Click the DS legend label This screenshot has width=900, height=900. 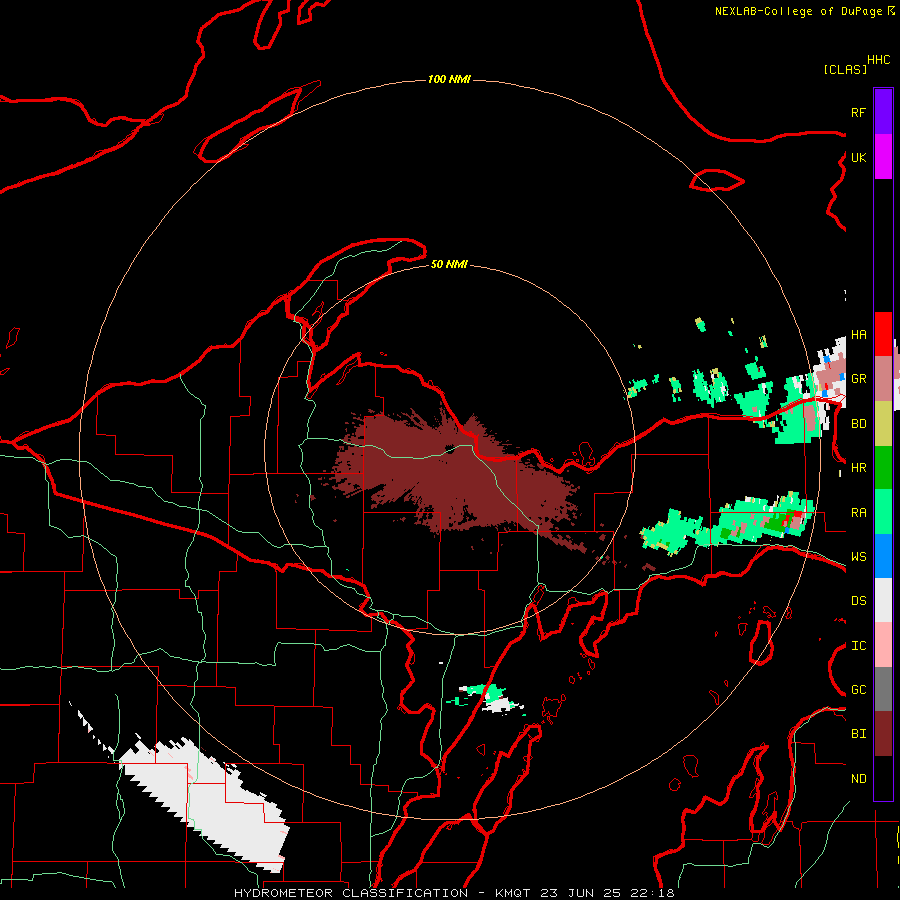858,601
